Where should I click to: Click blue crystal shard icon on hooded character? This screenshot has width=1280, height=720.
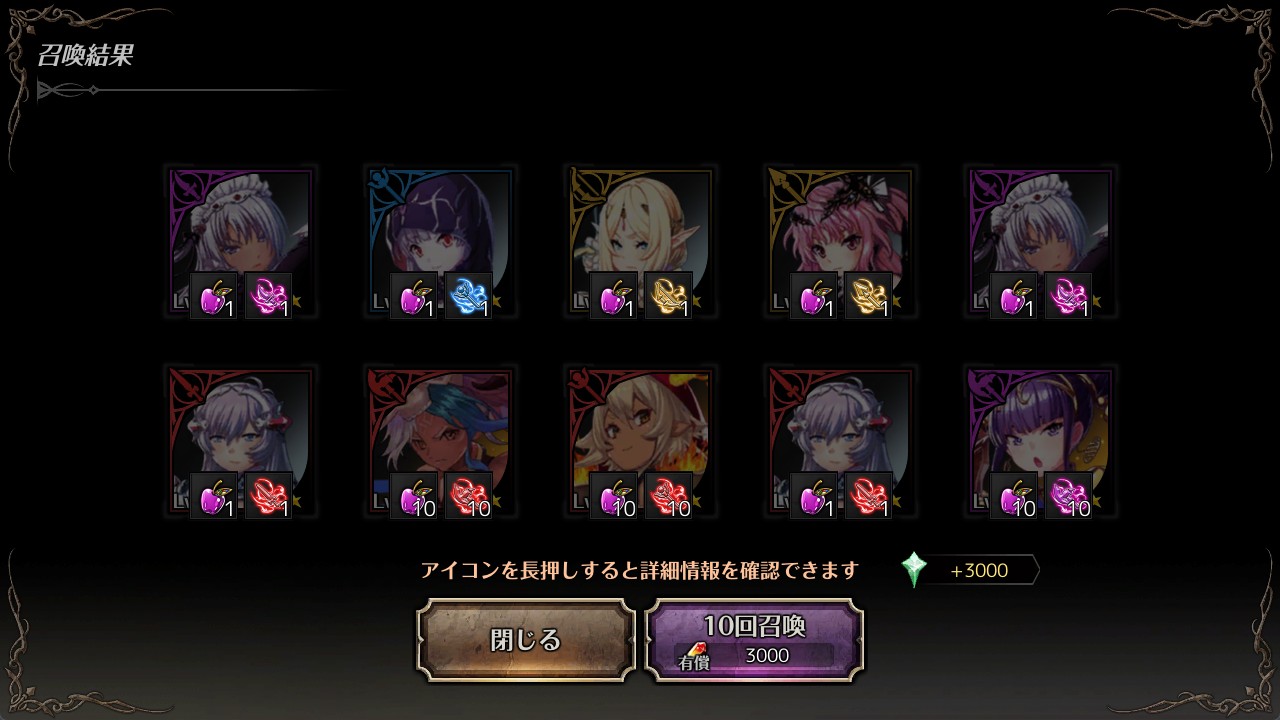(468, 296)
